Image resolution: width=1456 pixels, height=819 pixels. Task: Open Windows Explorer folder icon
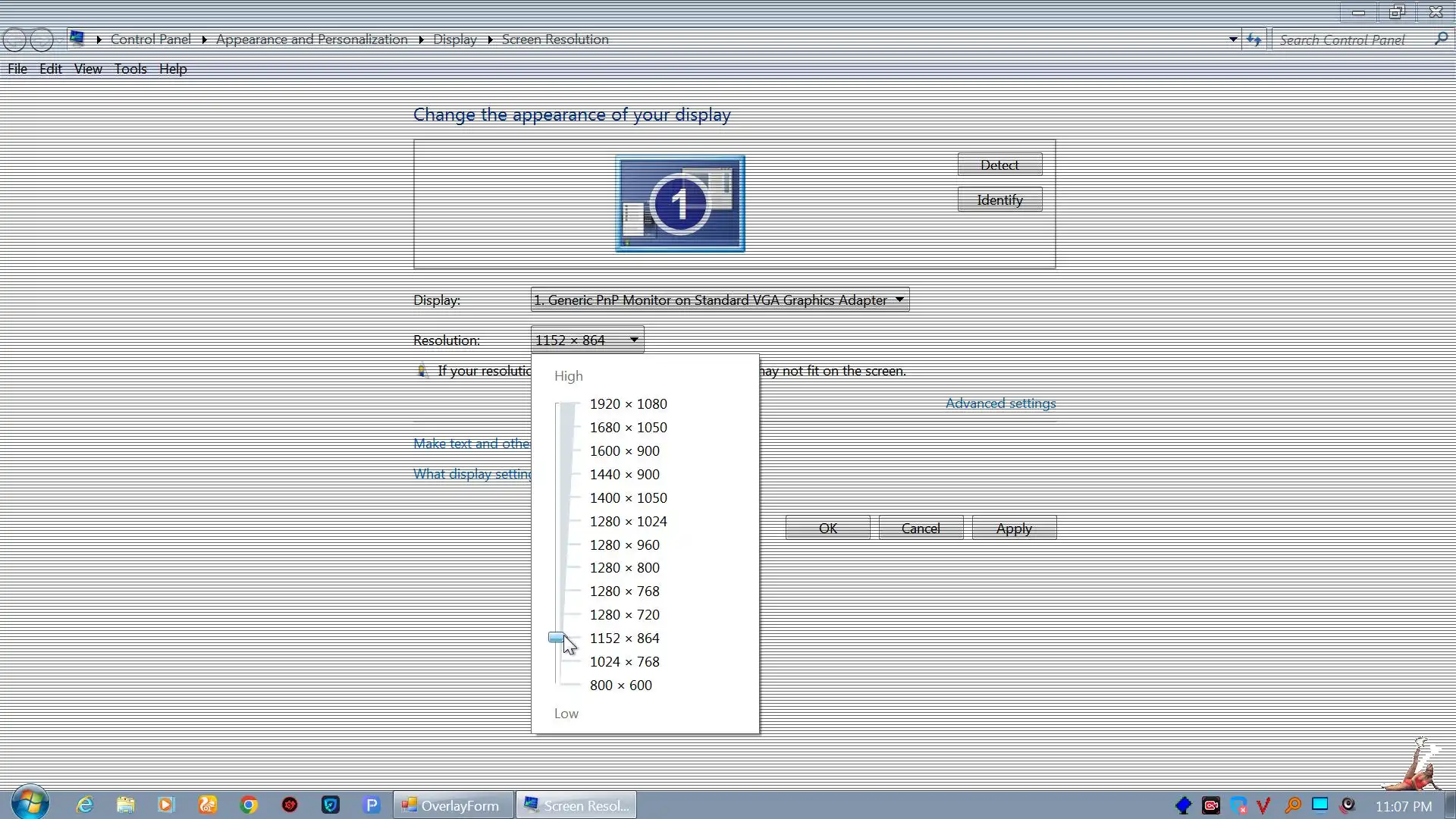(125, 805)
